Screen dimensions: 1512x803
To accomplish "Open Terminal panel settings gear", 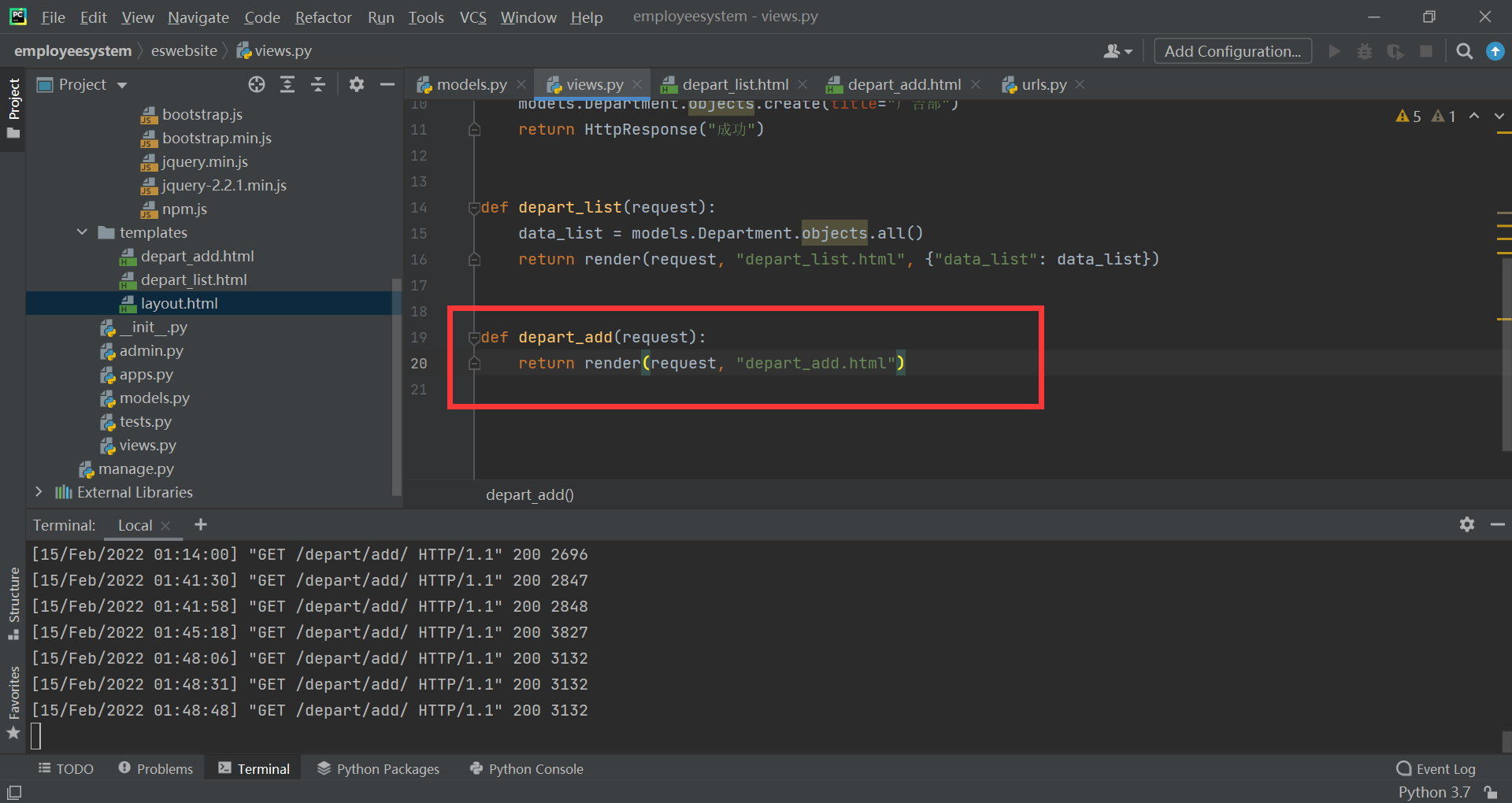I will point(1467,524).
